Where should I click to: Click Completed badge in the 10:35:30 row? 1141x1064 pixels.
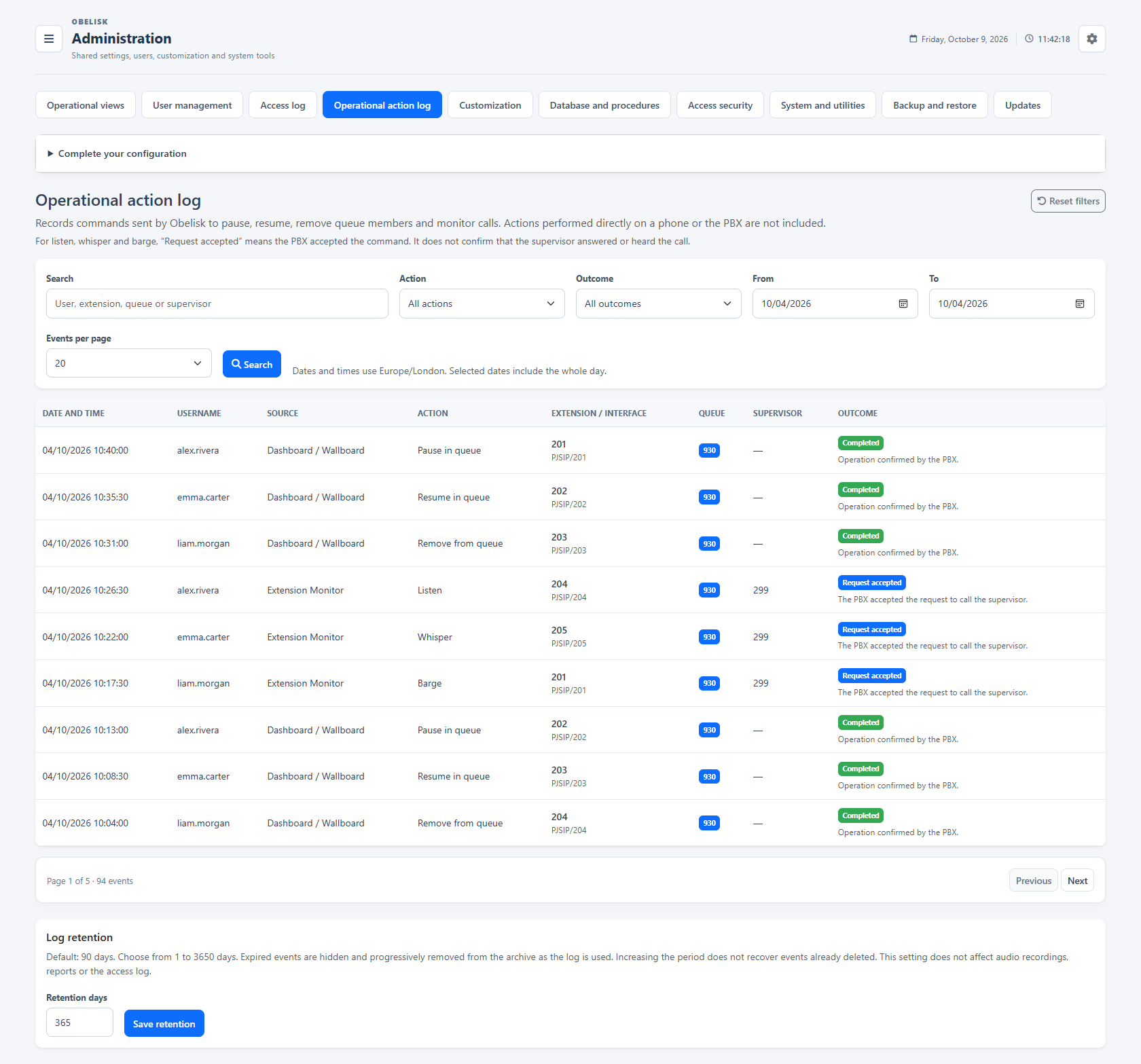click(861, 490)
